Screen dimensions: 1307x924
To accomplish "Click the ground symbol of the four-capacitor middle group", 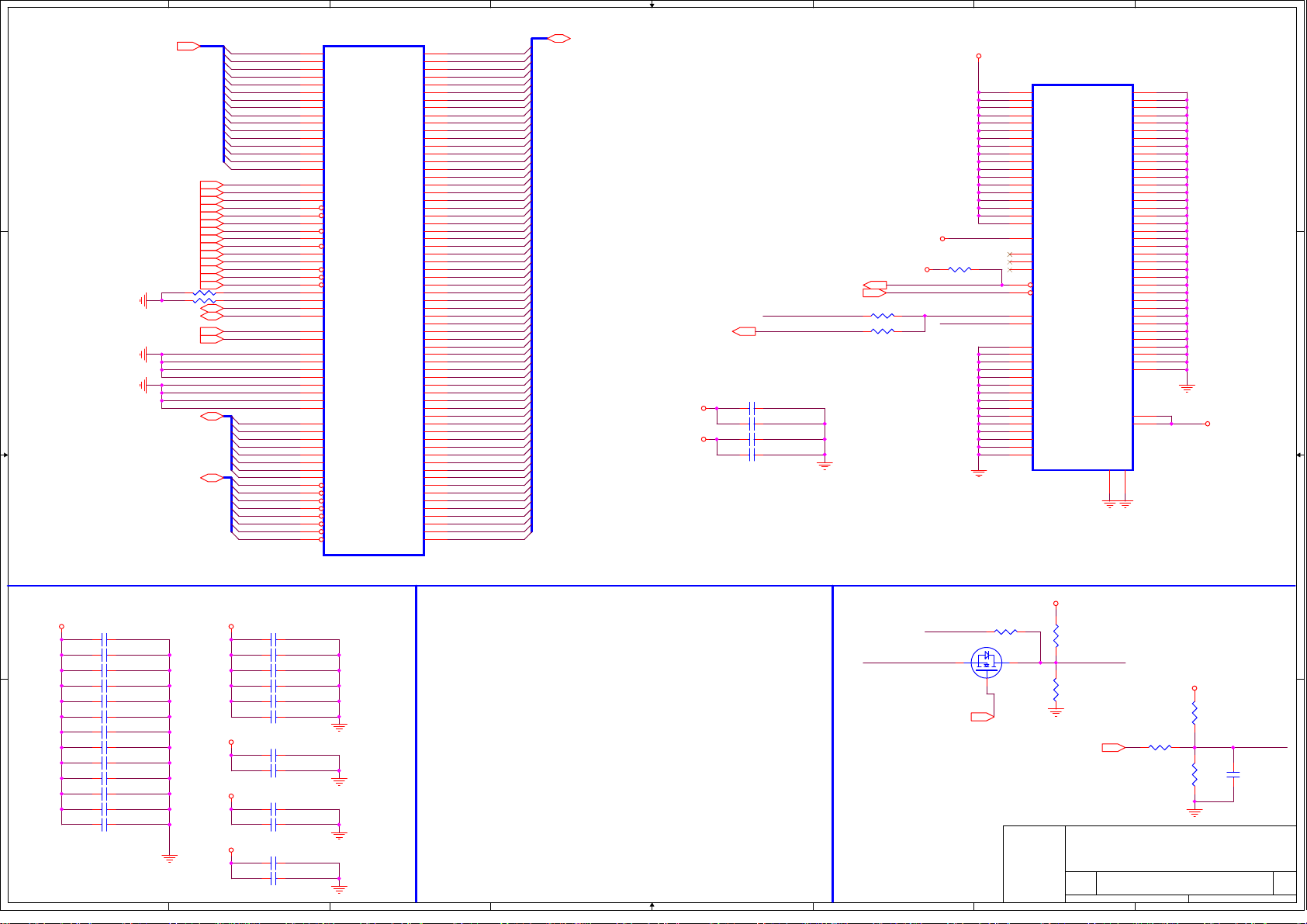I will click(825, 465).
